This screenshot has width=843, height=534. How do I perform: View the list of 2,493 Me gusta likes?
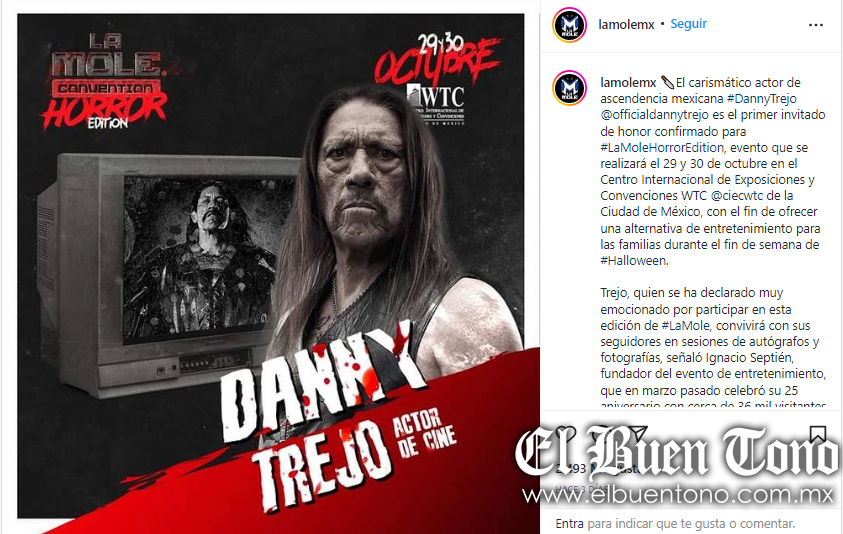tap(598, 469)
